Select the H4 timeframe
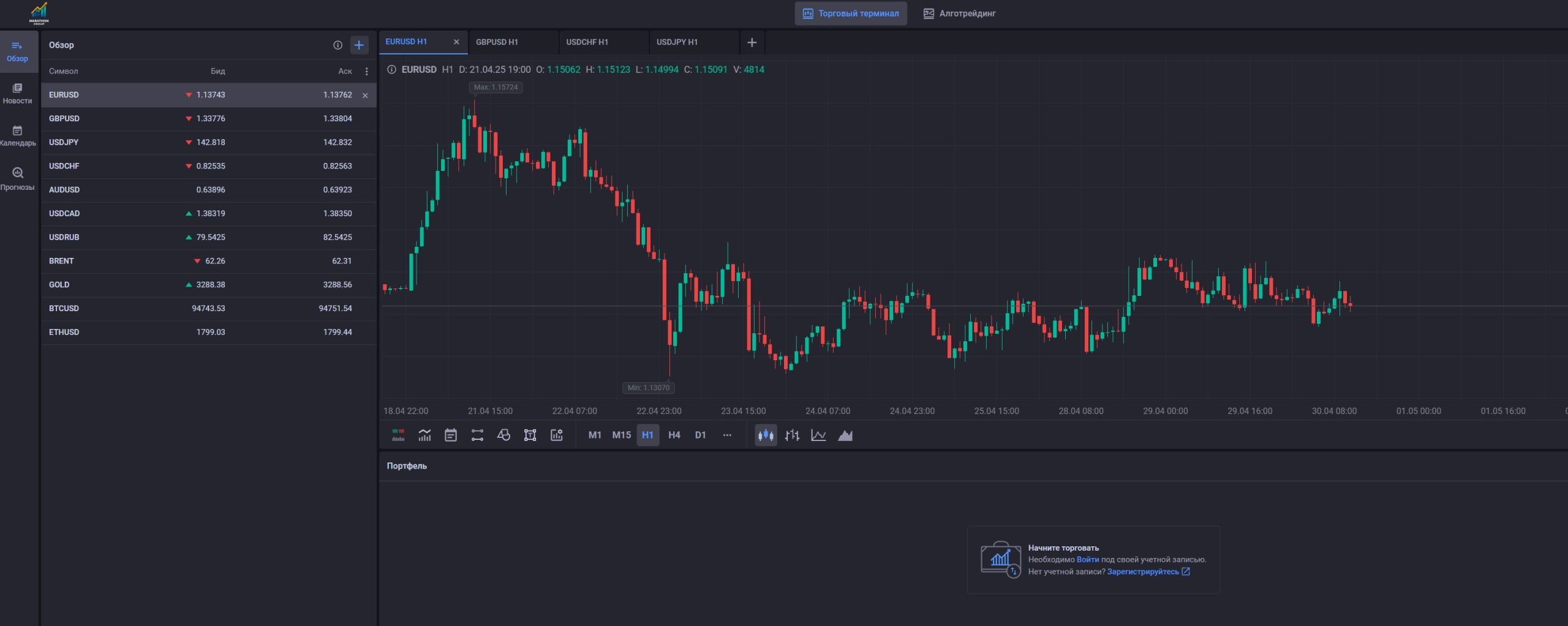This screenshot has width=1568, height=626. pyautogui.click(x=674, y=435)
